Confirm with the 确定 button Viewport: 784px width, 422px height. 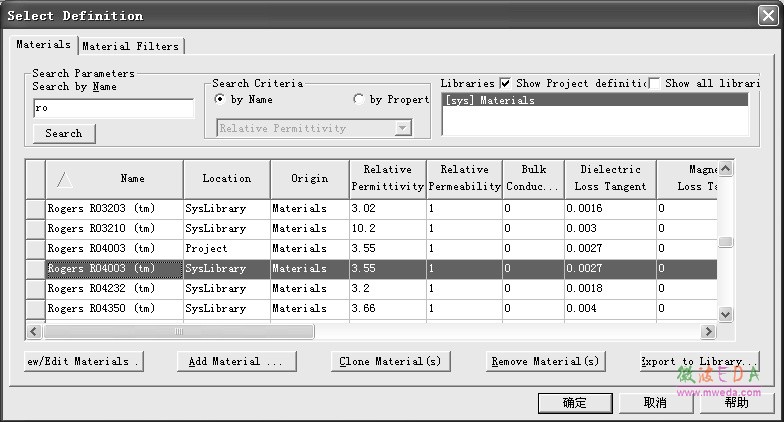coord(575,403)
